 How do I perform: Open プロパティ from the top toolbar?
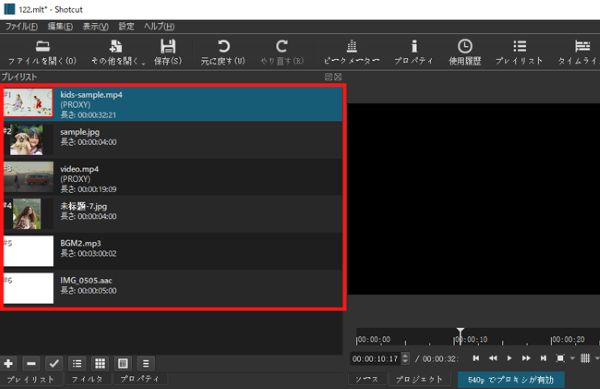click(x=414, y=52)
